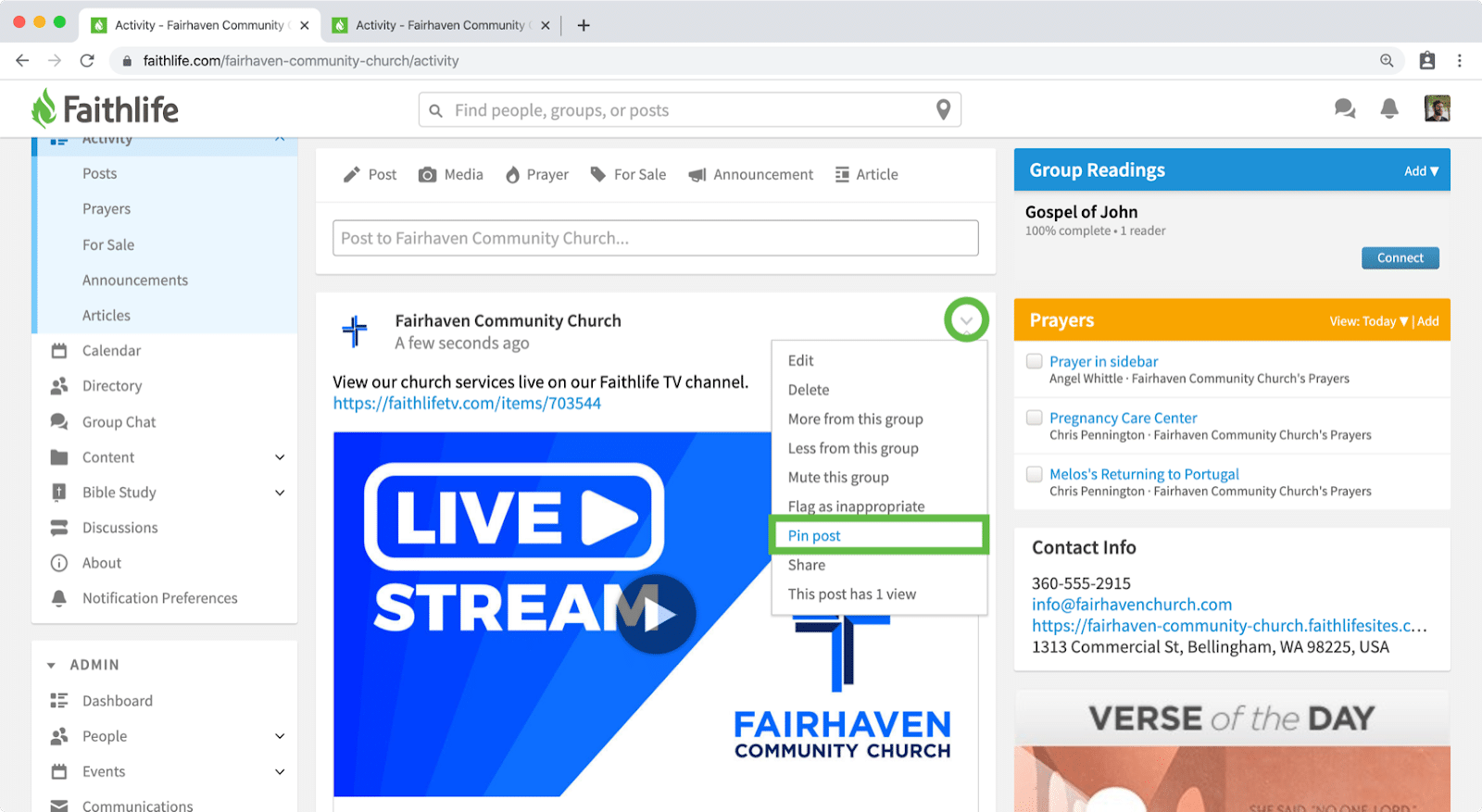Check the Melos's Returning to Portugal checkbox
This screenshot has width=1482, height=812.
click(1035, 474)
